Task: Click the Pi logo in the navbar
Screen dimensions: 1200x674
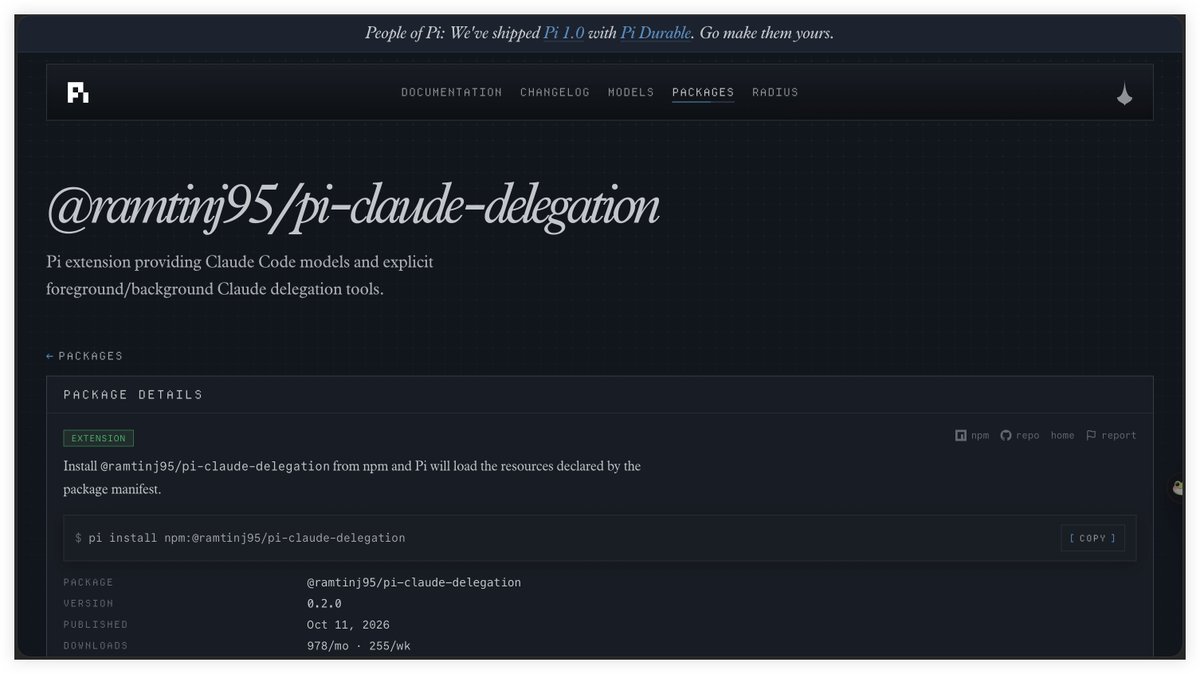Action: [x=78, y=93]
